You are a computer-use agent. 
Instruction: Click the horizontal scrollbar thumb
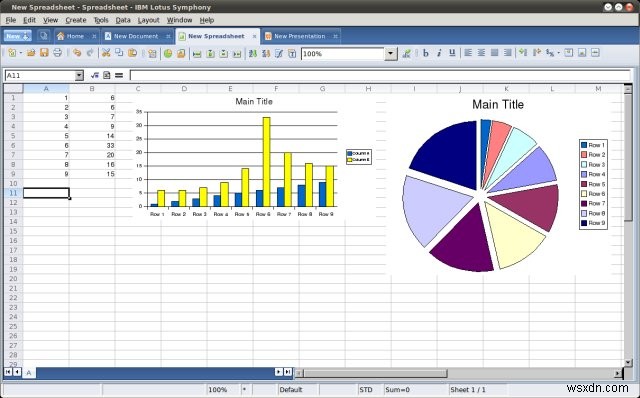click(x=375, y=373)
